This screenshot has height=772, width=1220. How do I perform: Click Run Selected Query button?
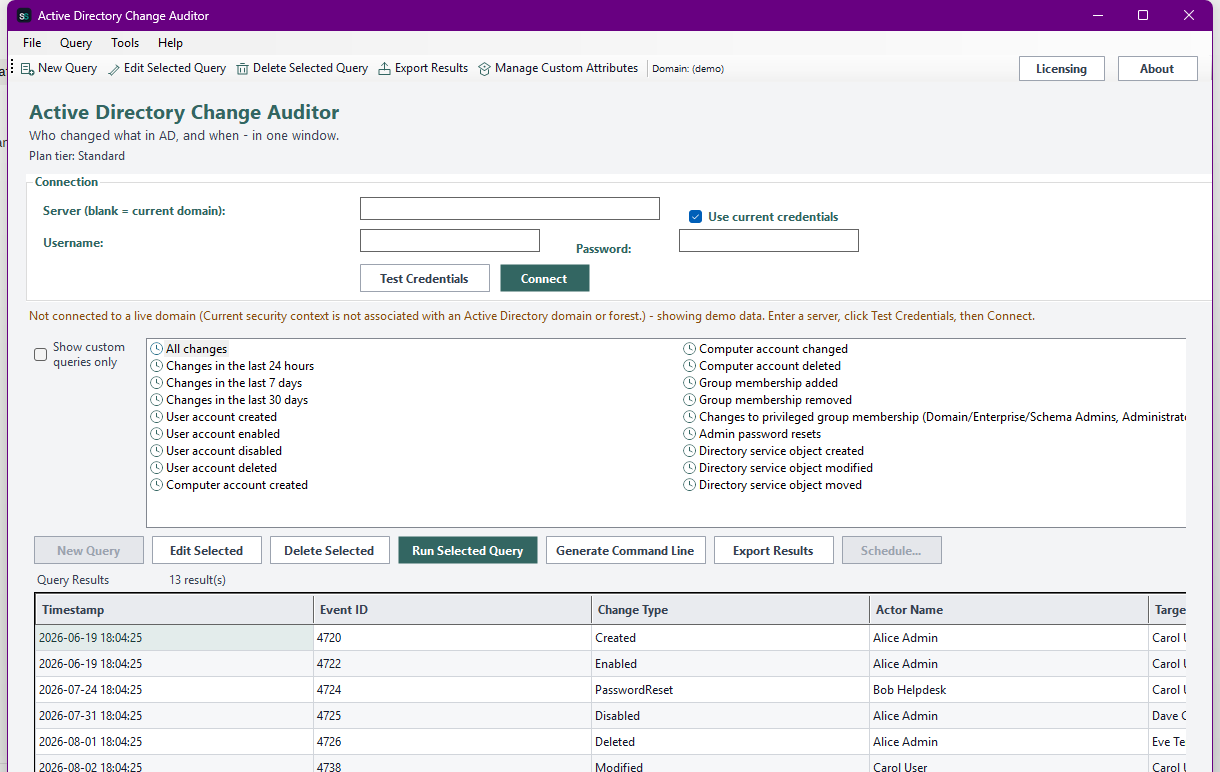pyautogui.click(x=467, y=550)
